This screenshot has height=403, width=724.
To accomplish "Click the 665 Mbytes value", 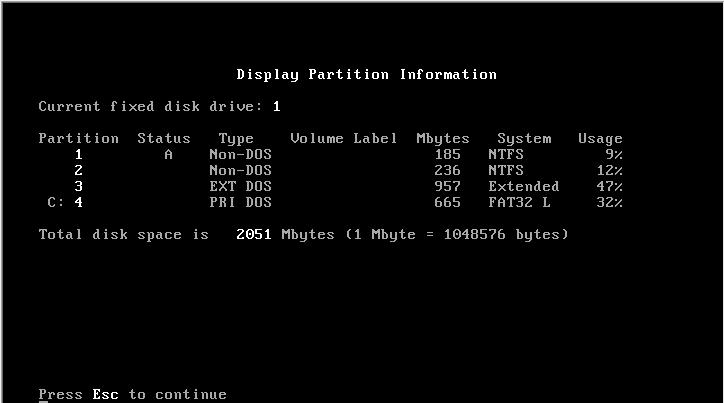I will click(x=447, y=202).
